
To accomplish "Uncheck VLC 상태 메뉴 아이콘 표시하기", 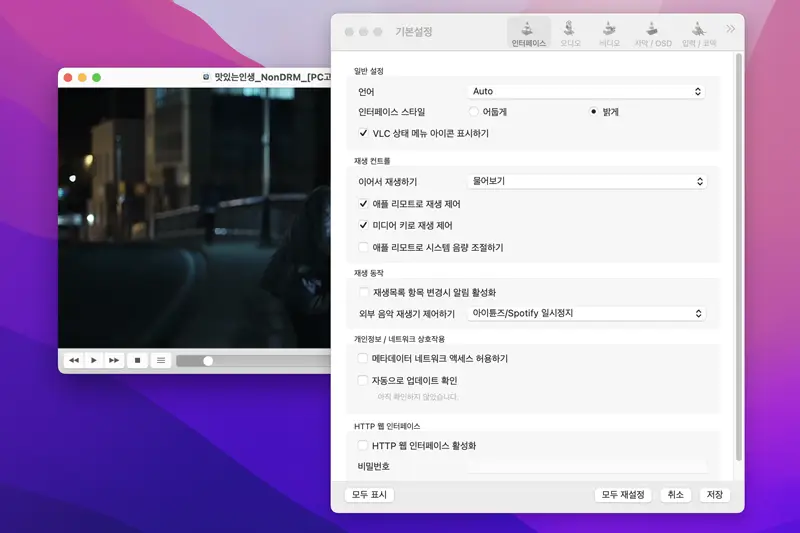I will (364, 133).
